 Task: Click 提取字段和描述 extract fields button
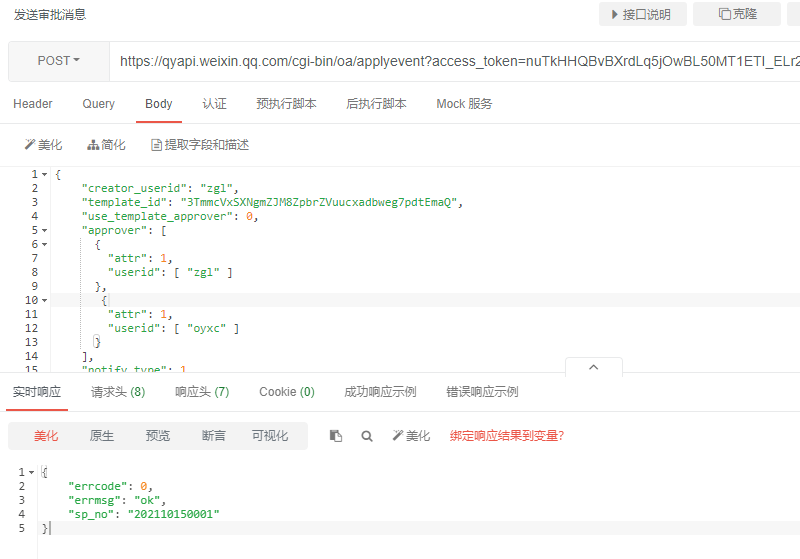[x=200, y=145]
